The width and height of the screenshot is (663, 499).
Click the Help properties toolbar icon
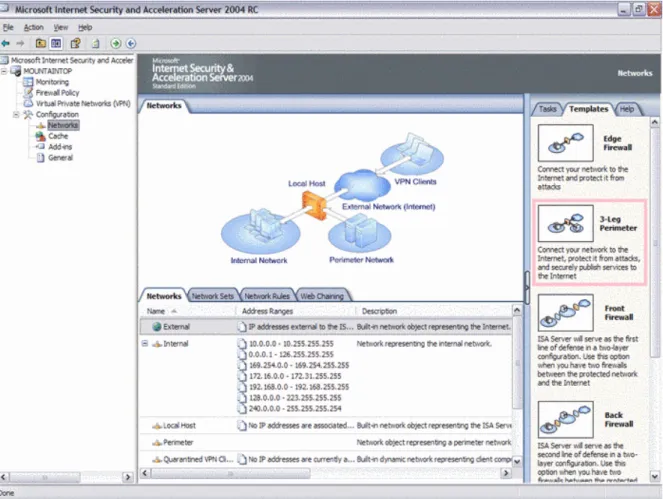pyautogui.click(x=76, y=43)
